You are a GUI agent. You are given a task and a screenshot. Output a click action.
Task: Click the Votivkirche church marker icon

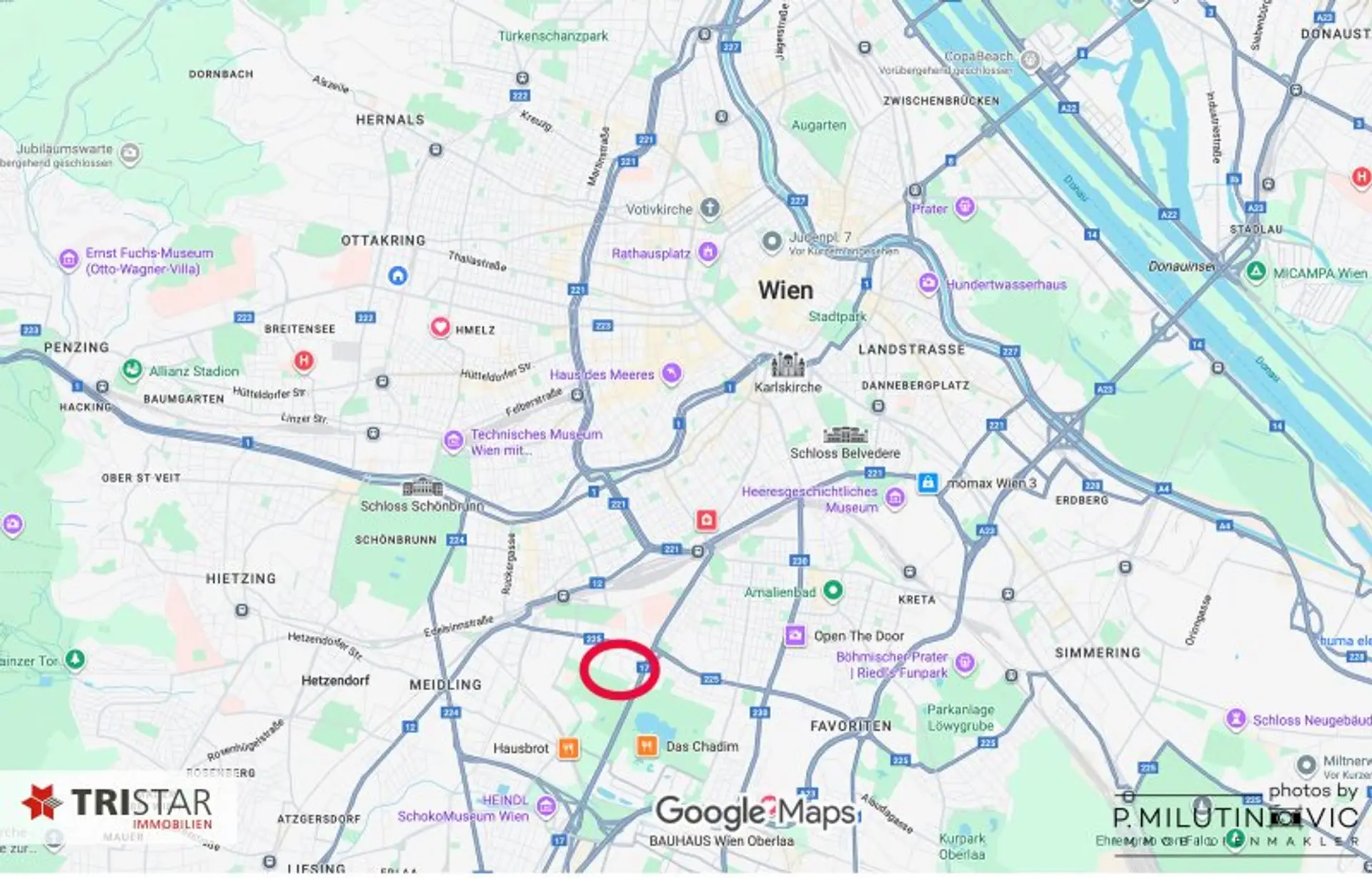(x=710, y=209)
